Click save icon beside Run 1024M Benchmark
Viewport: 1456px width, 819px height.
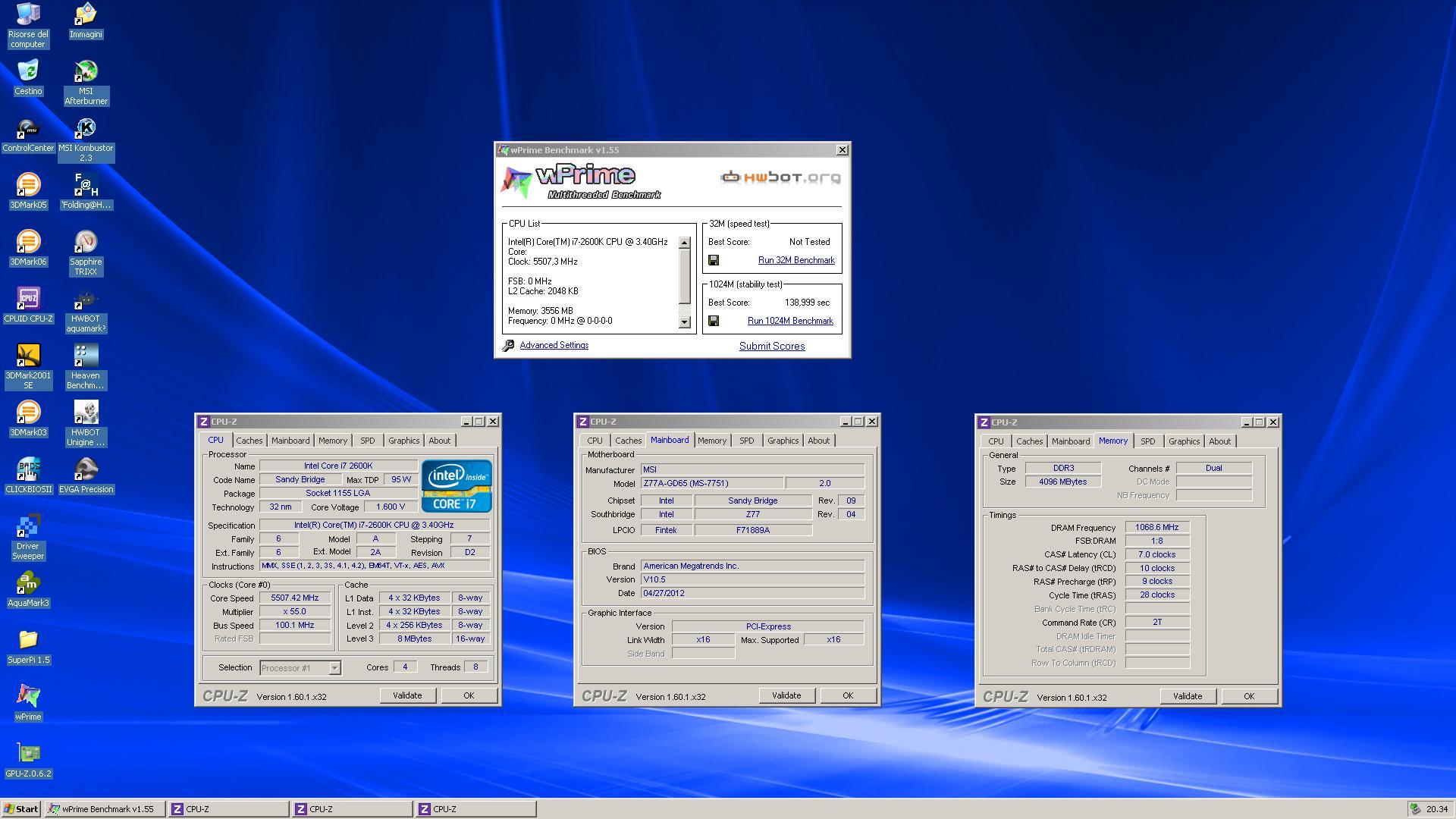point(714,321)
